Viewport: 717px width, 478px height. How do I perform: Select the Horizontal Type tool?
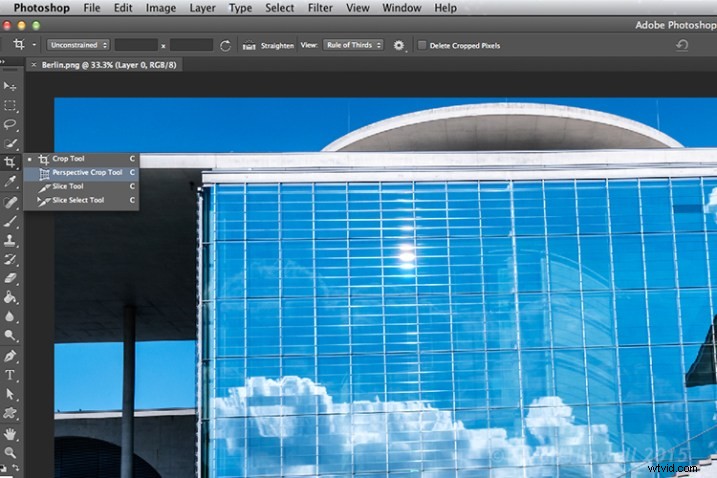[10, 375]
